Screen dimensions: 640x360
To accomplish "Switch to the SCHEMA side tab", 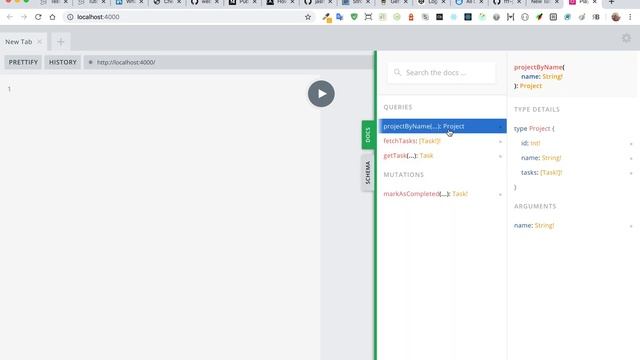I will click(x=368, y=173).
